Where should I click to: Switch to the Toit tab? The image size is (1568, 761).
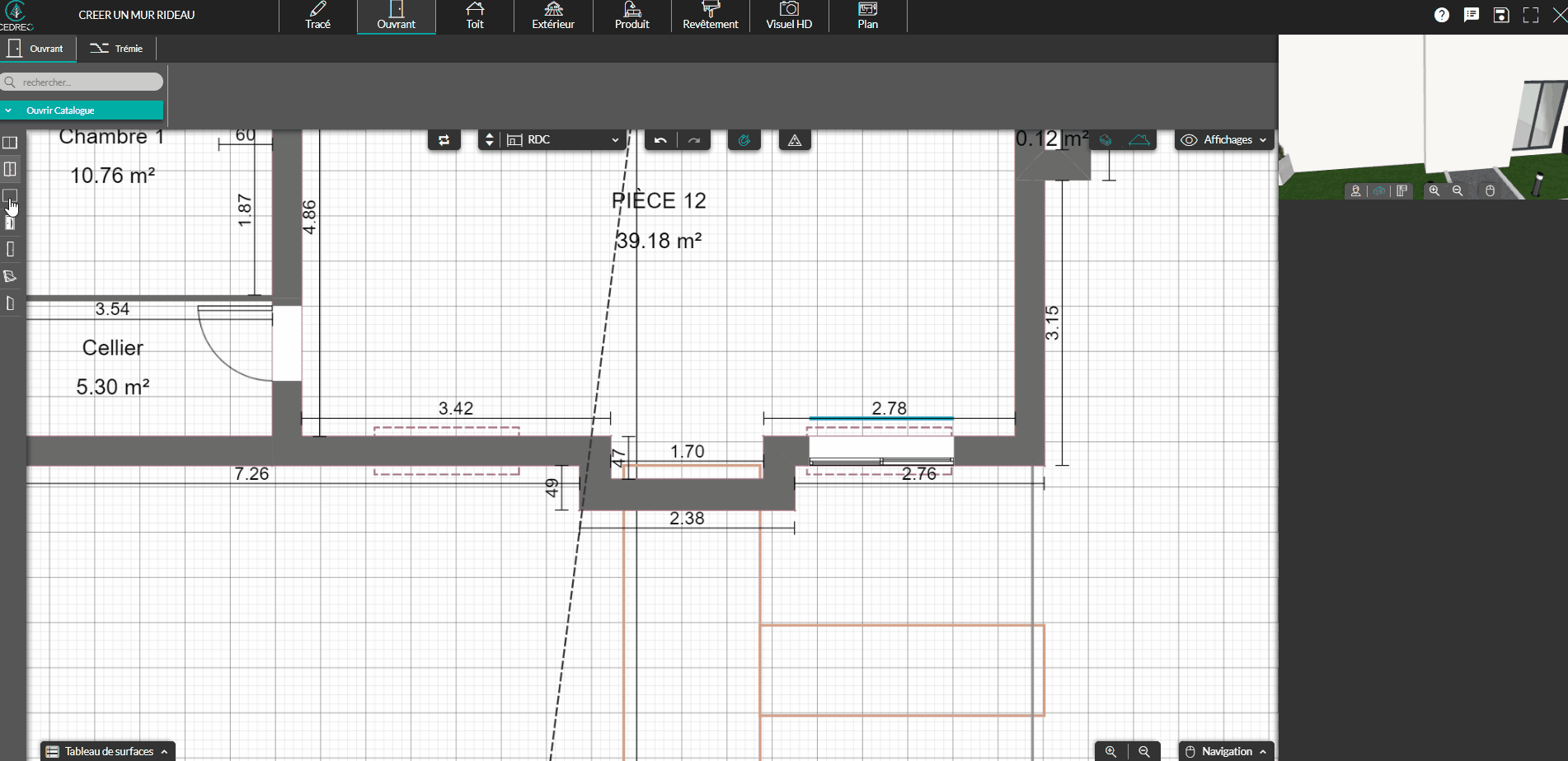point(475,16)
